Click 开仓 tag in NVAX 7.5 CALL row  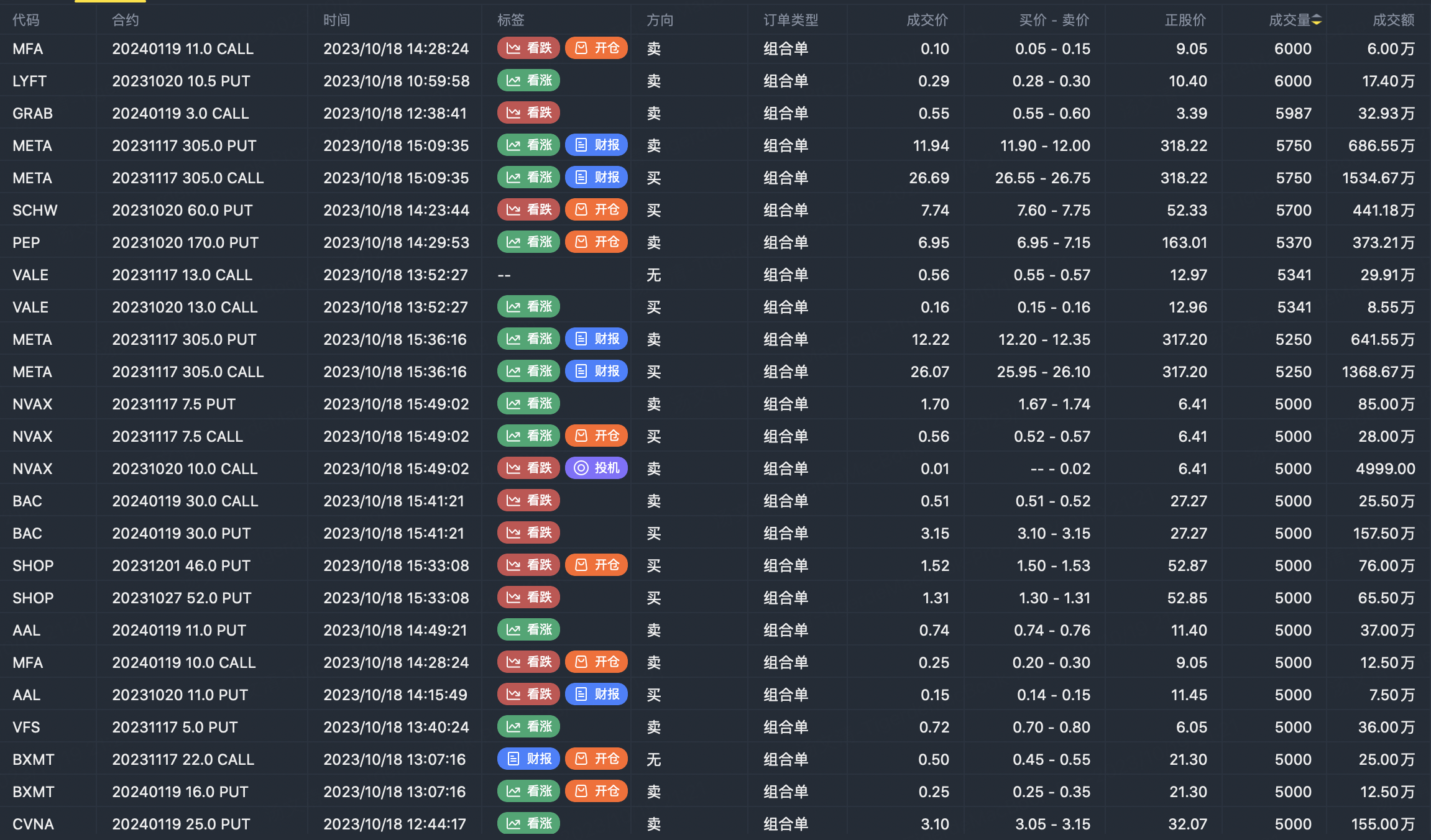[x=597, y=436]
